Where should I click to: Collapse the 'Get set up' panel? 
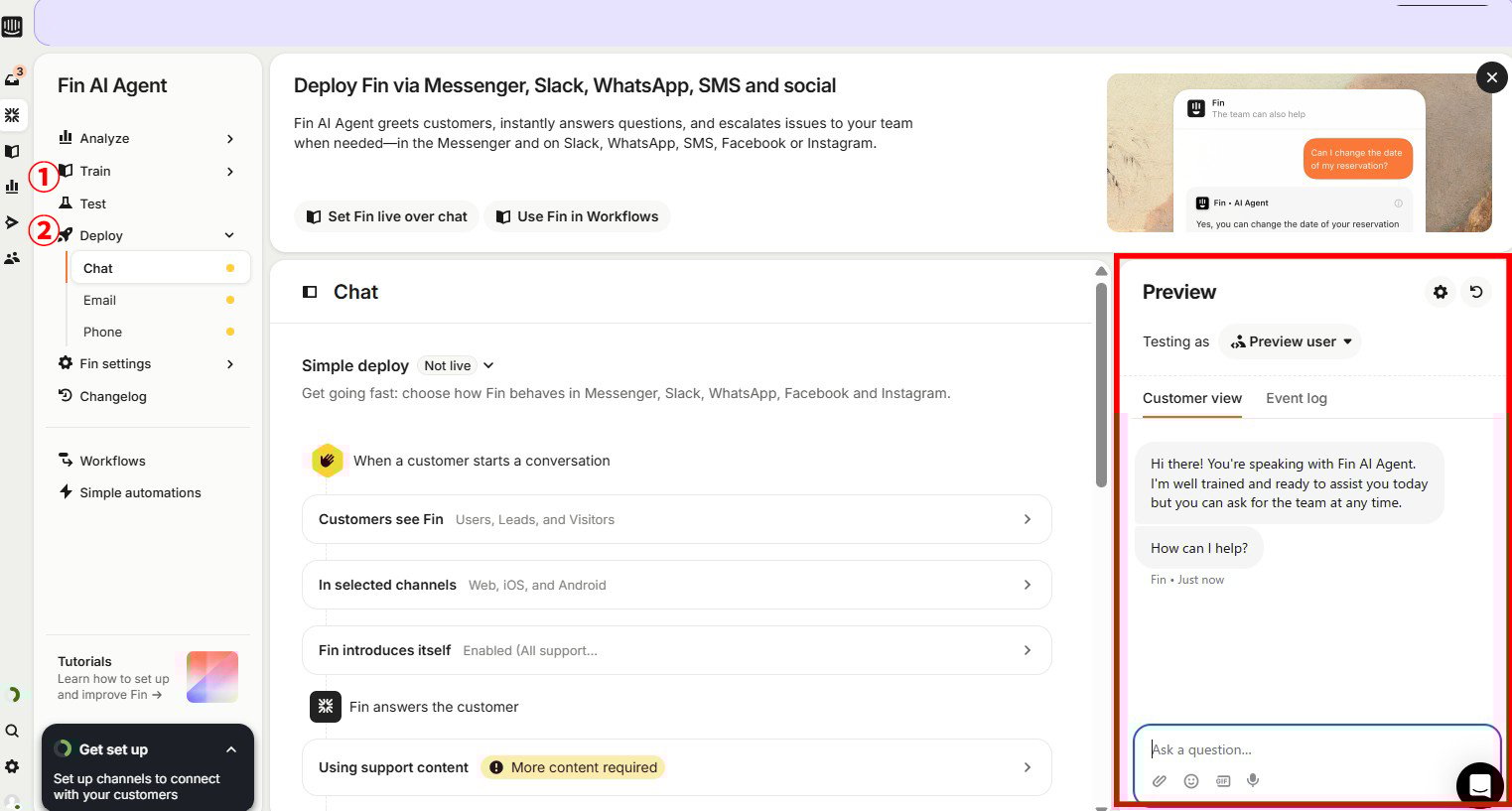231,749
